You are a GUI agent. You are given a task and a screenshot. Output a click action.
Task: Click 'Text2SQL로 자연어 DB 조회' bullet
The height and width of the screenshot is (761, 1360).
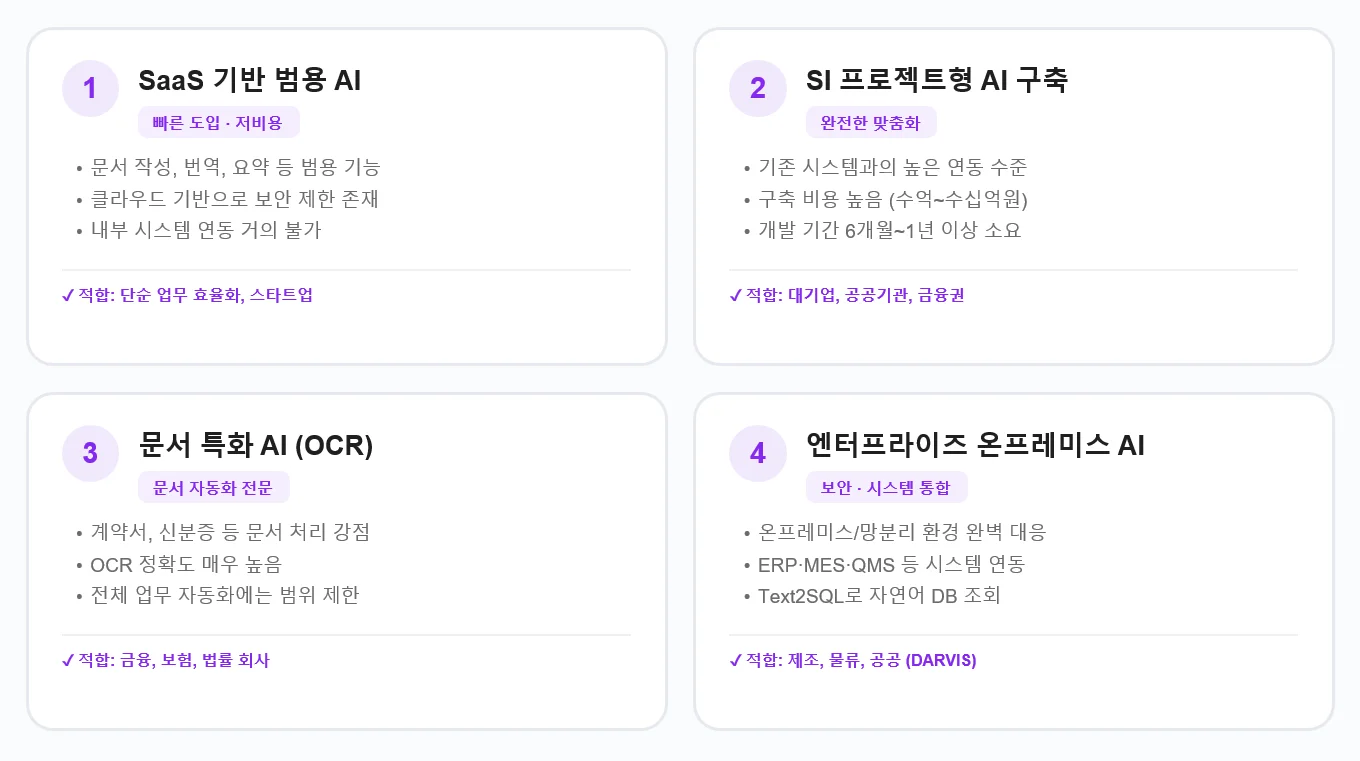click(x=880, y=596)
